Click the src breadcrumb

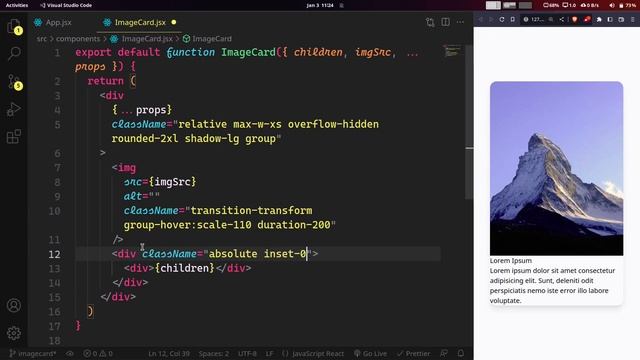pyautogui.click(x=42, y=39)
